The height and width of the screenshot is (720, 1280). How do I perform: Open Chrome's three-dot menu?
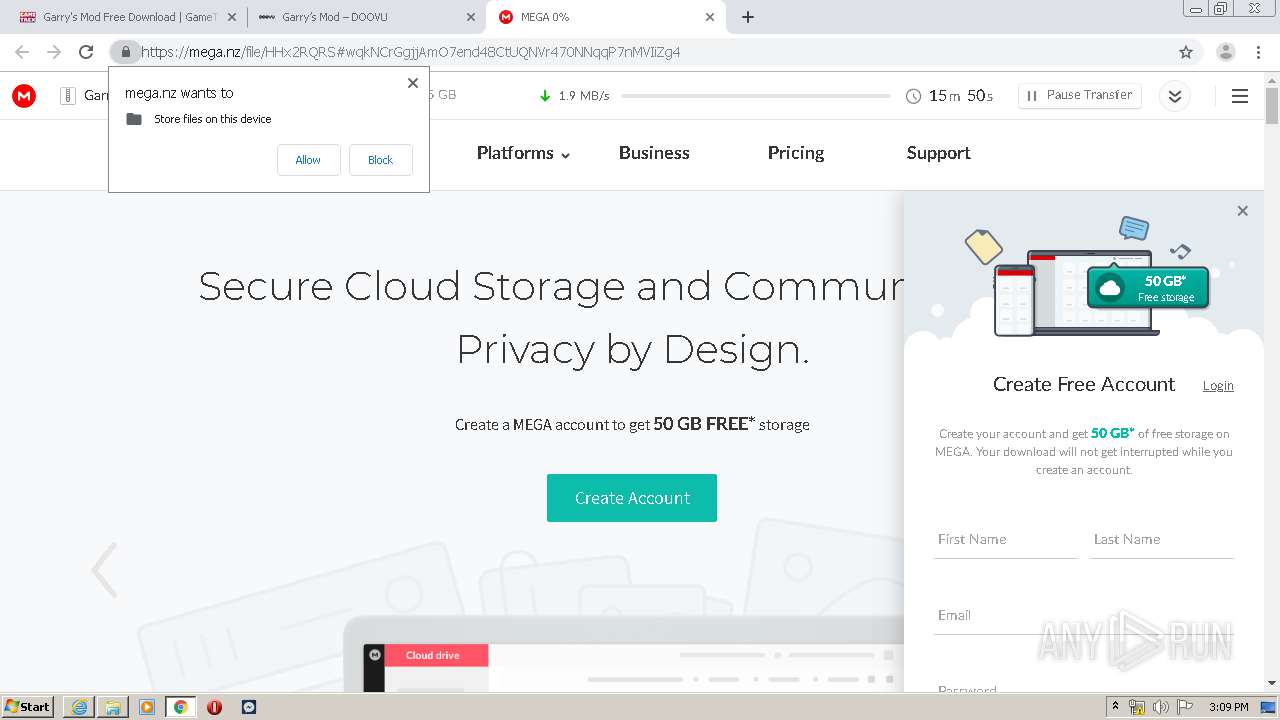[1258, 52]
